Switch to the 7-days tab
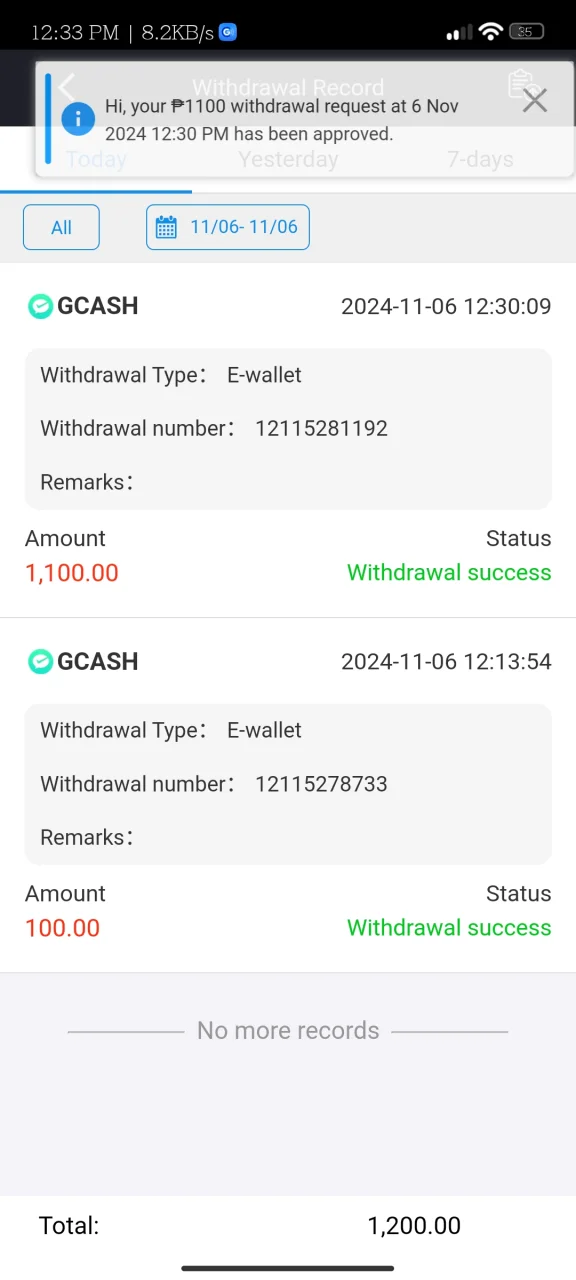 (480, 159)
